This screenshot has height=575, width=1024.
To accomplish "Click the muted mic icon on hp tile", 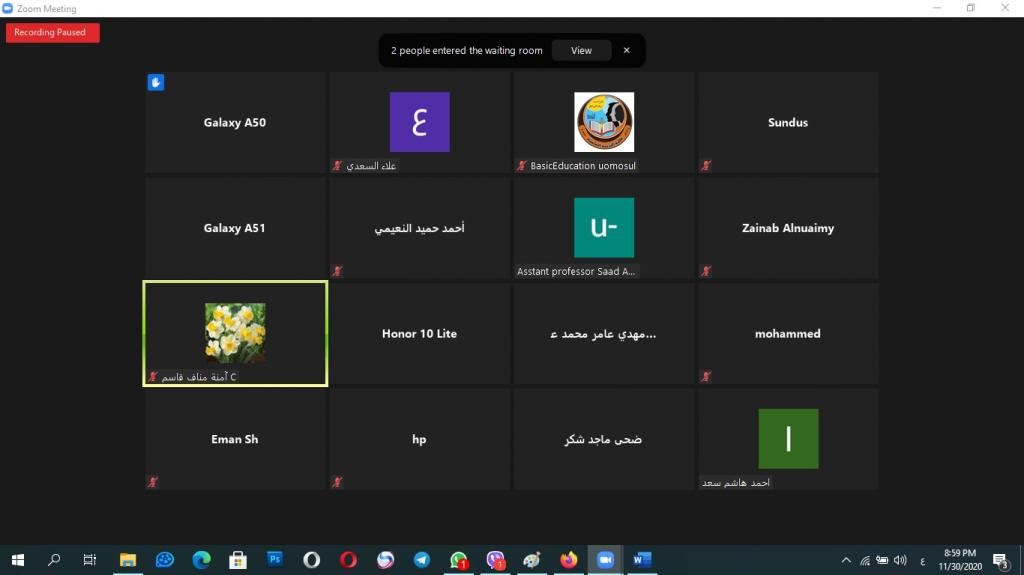I will click(338, 482).
